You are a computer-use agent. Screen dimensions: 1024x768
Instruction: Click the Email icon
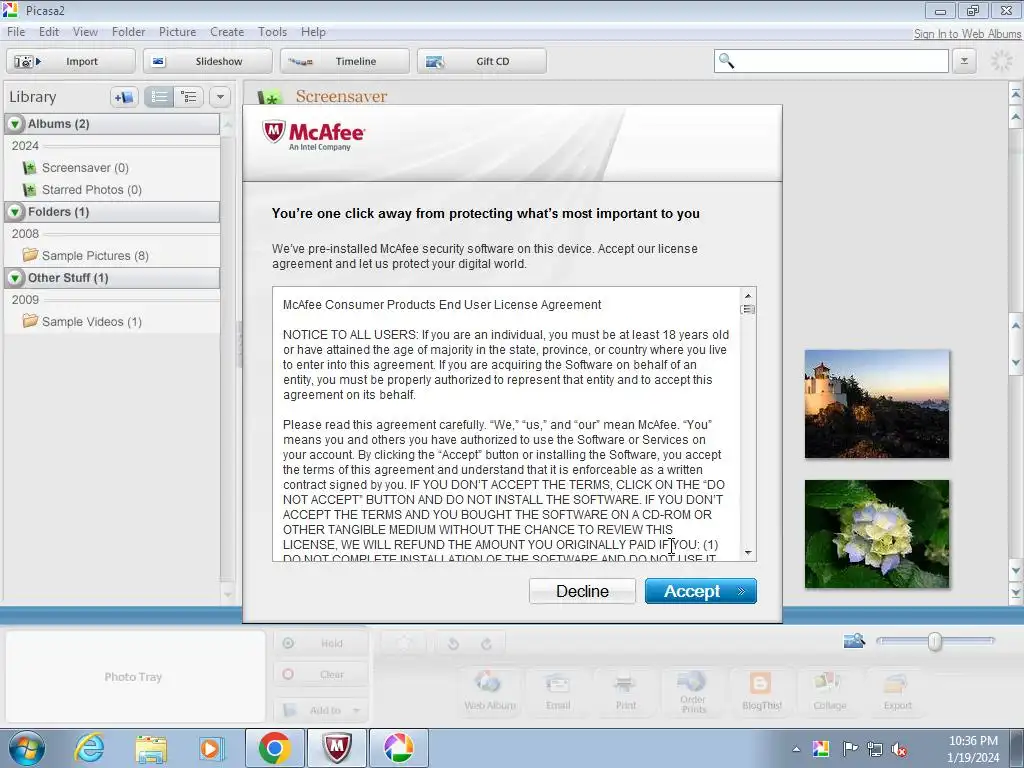point(558,691)
